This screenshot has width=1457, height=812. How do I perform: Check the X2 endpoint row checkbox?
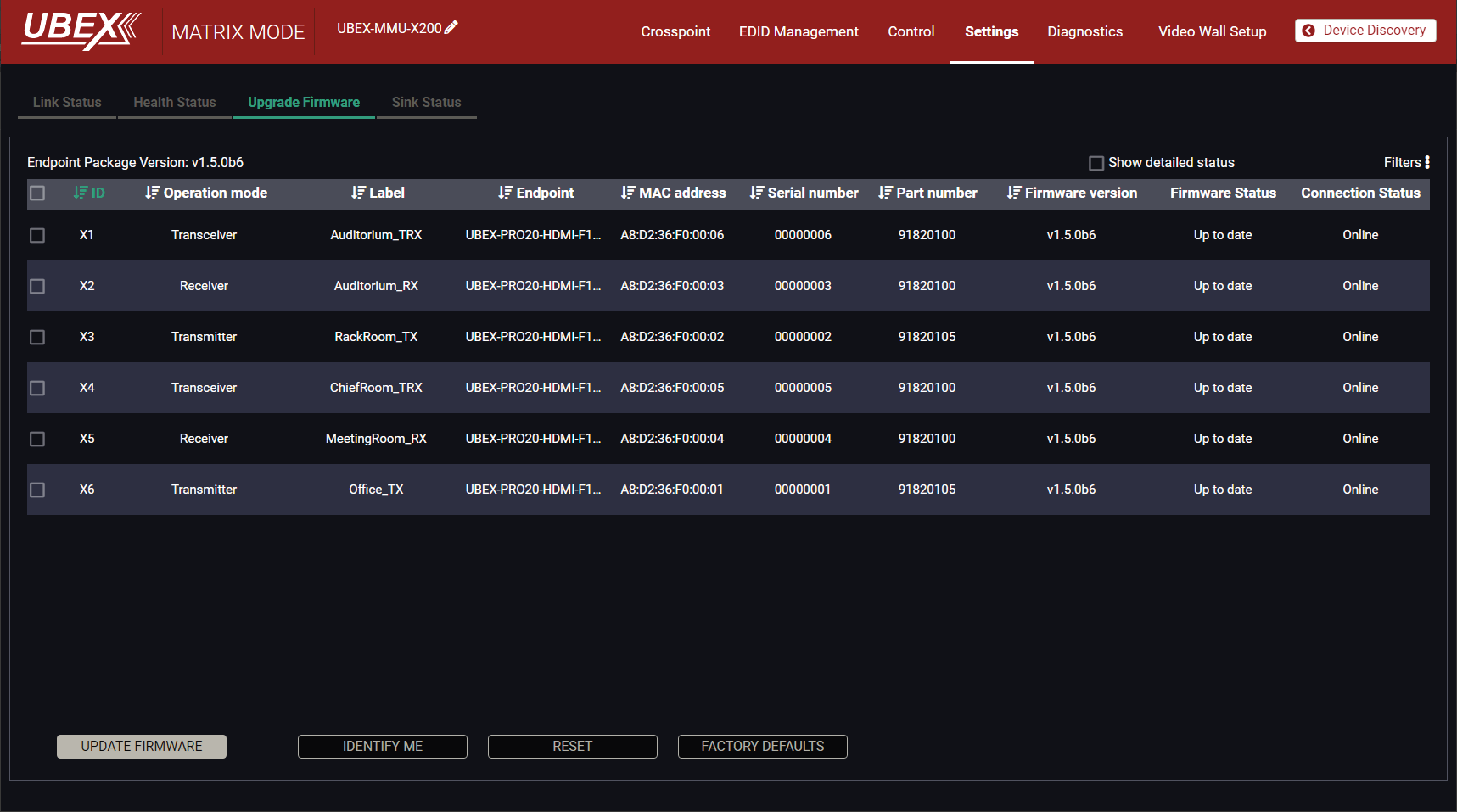point(37,286)
